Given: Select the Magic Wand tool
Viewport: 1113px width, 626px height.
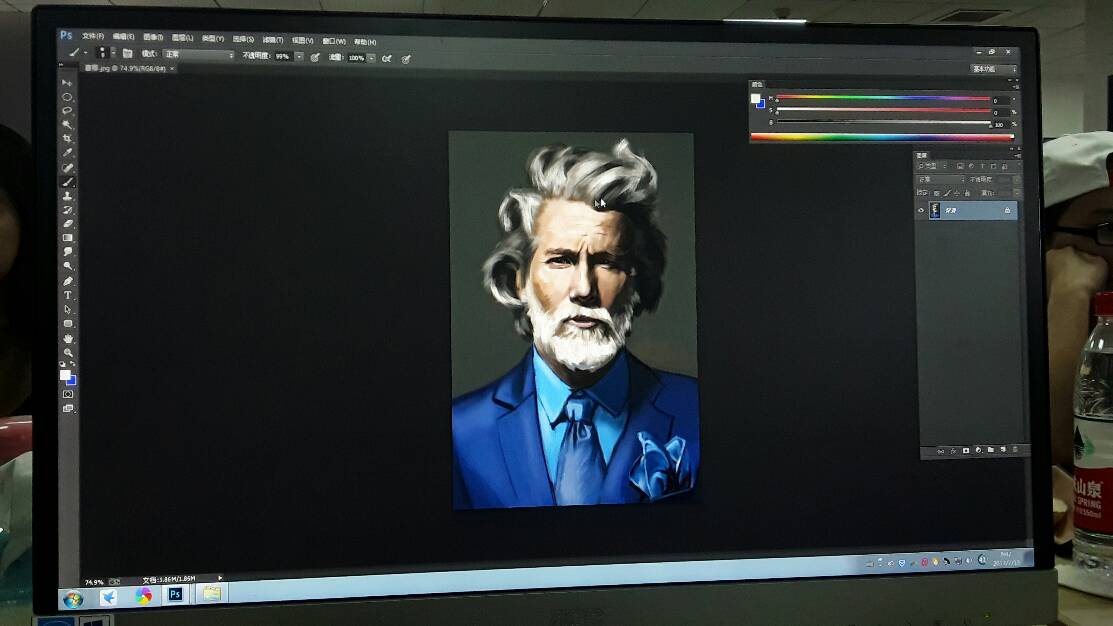Looking at the screenshot, I should (x=67, y=125).
